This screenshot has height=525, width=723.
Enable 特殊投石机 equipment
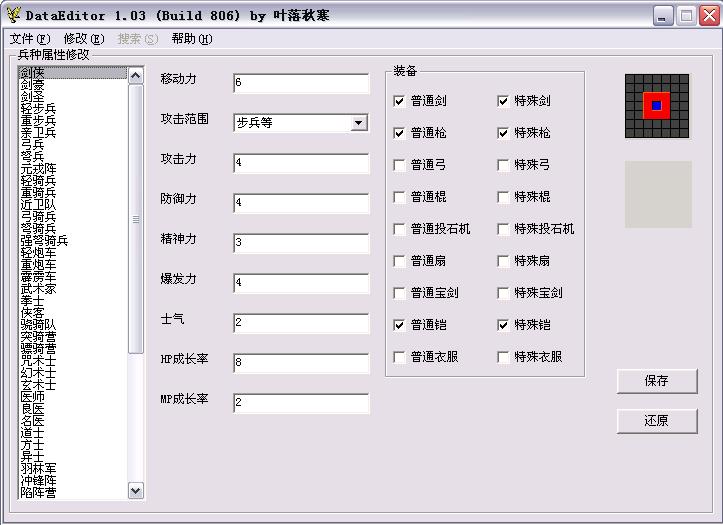pos(503,229)
